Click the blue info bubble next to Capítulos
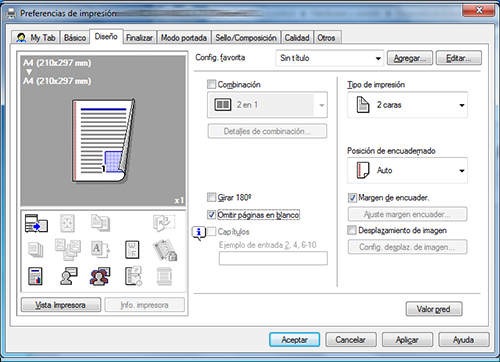 point(199,232)
